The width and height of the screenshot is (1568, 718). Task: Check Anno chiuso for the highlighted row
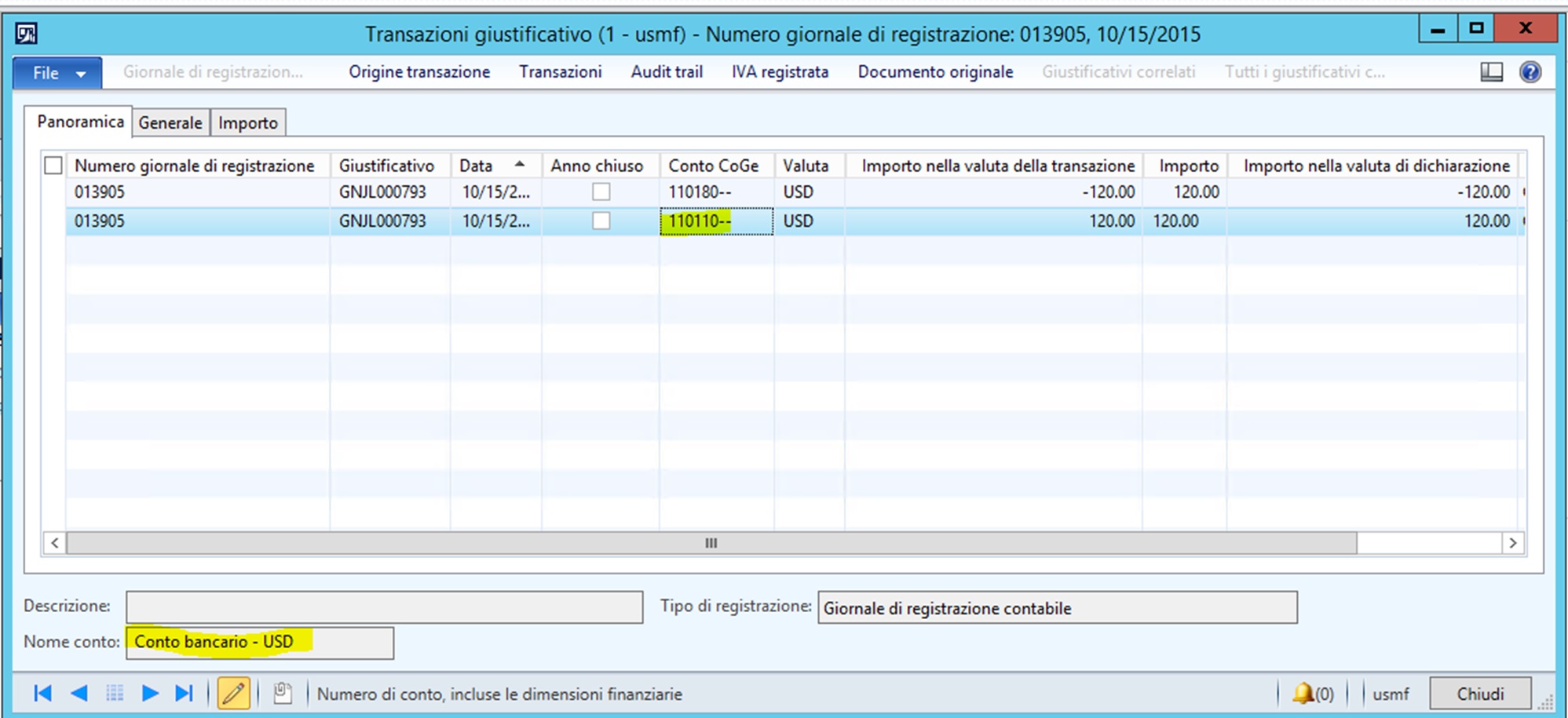(x=601, y=221)
